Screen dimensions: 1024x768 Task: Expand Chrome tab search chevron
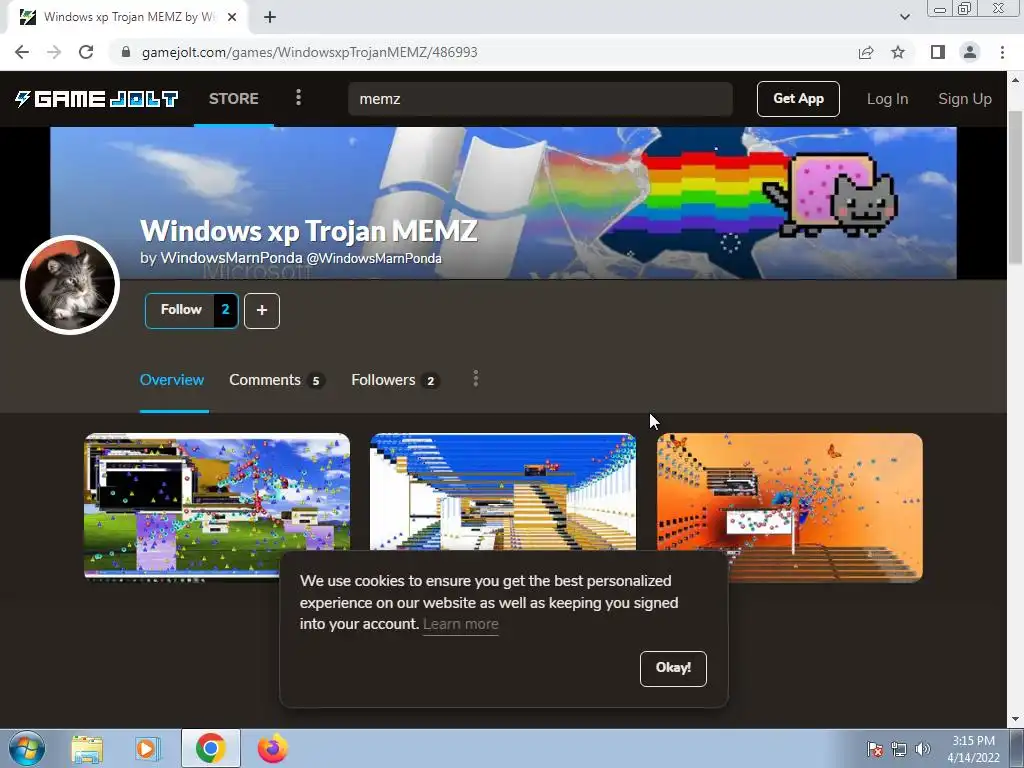(904, 17)
